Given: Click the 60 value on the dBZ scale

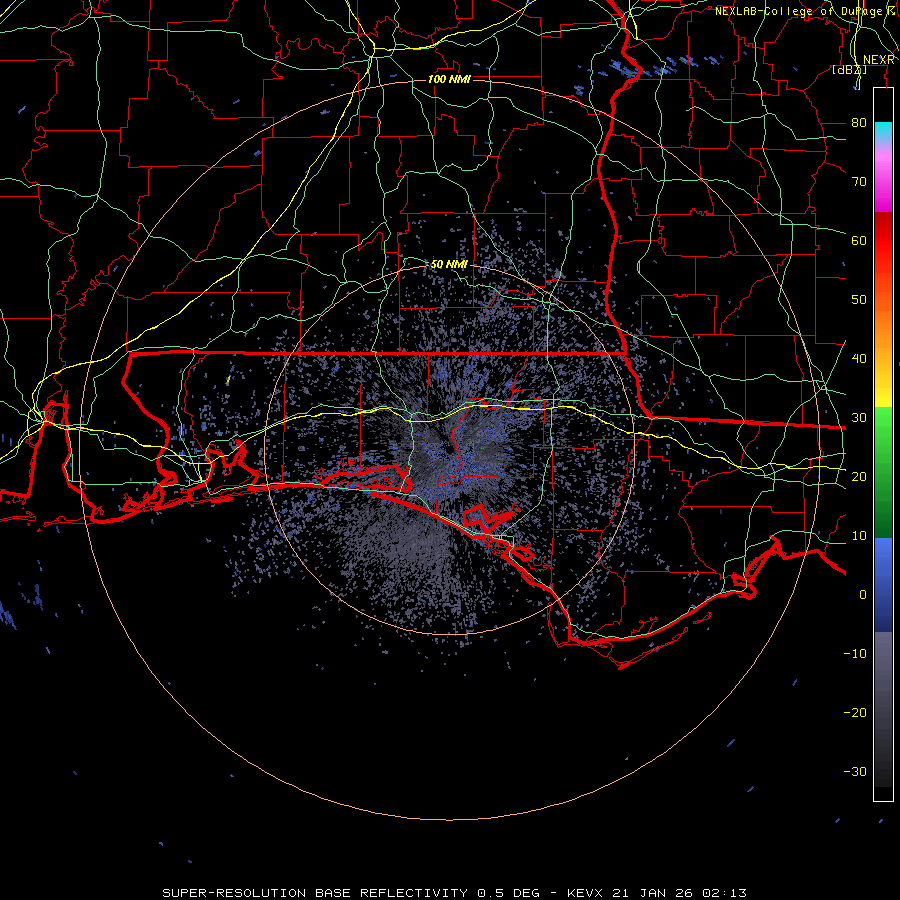Looking at the screenshot, I should click(859, 240).
